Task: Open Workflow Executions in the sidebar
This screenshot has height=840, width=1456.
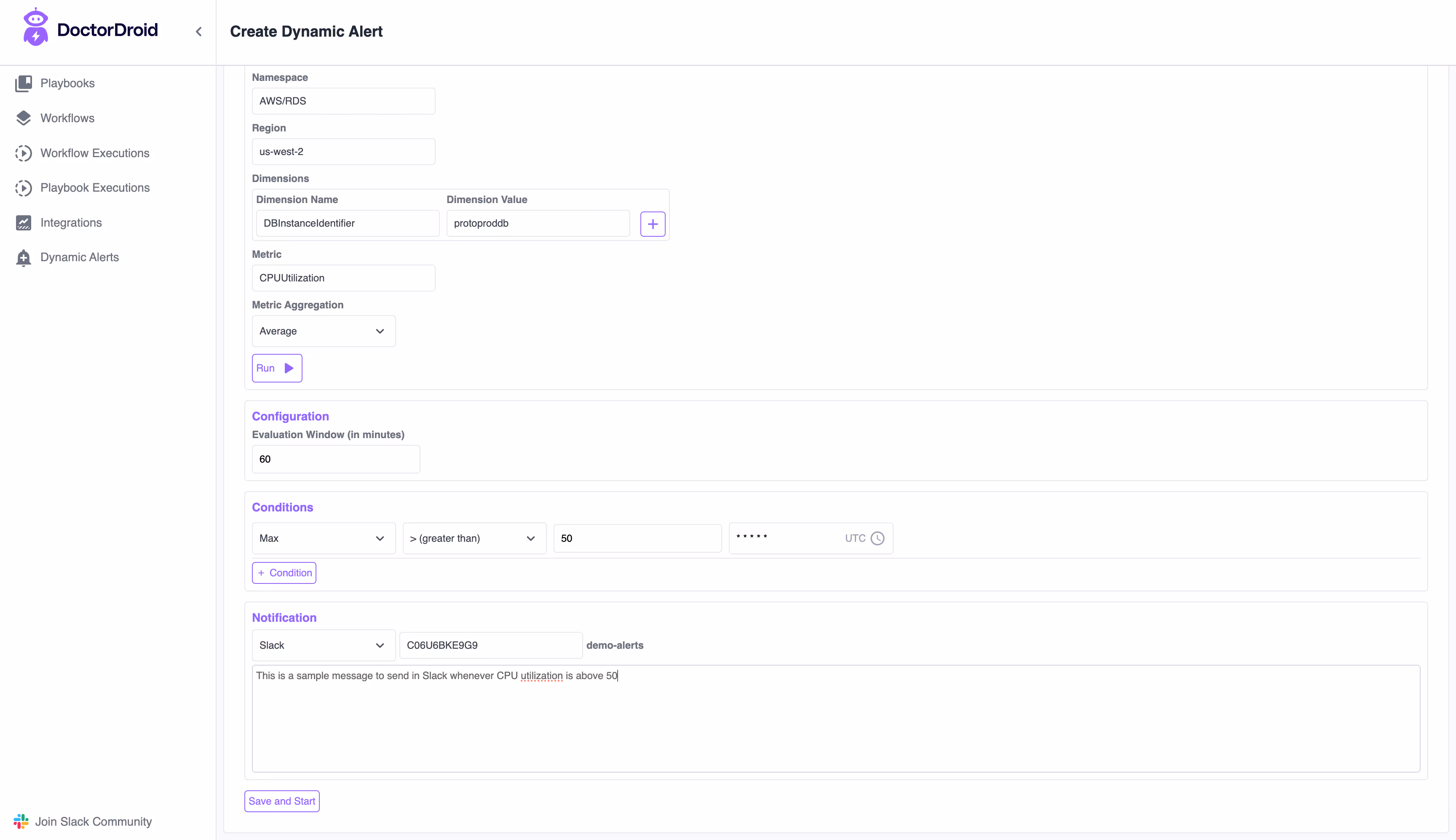Action: (x=95, y=153)
